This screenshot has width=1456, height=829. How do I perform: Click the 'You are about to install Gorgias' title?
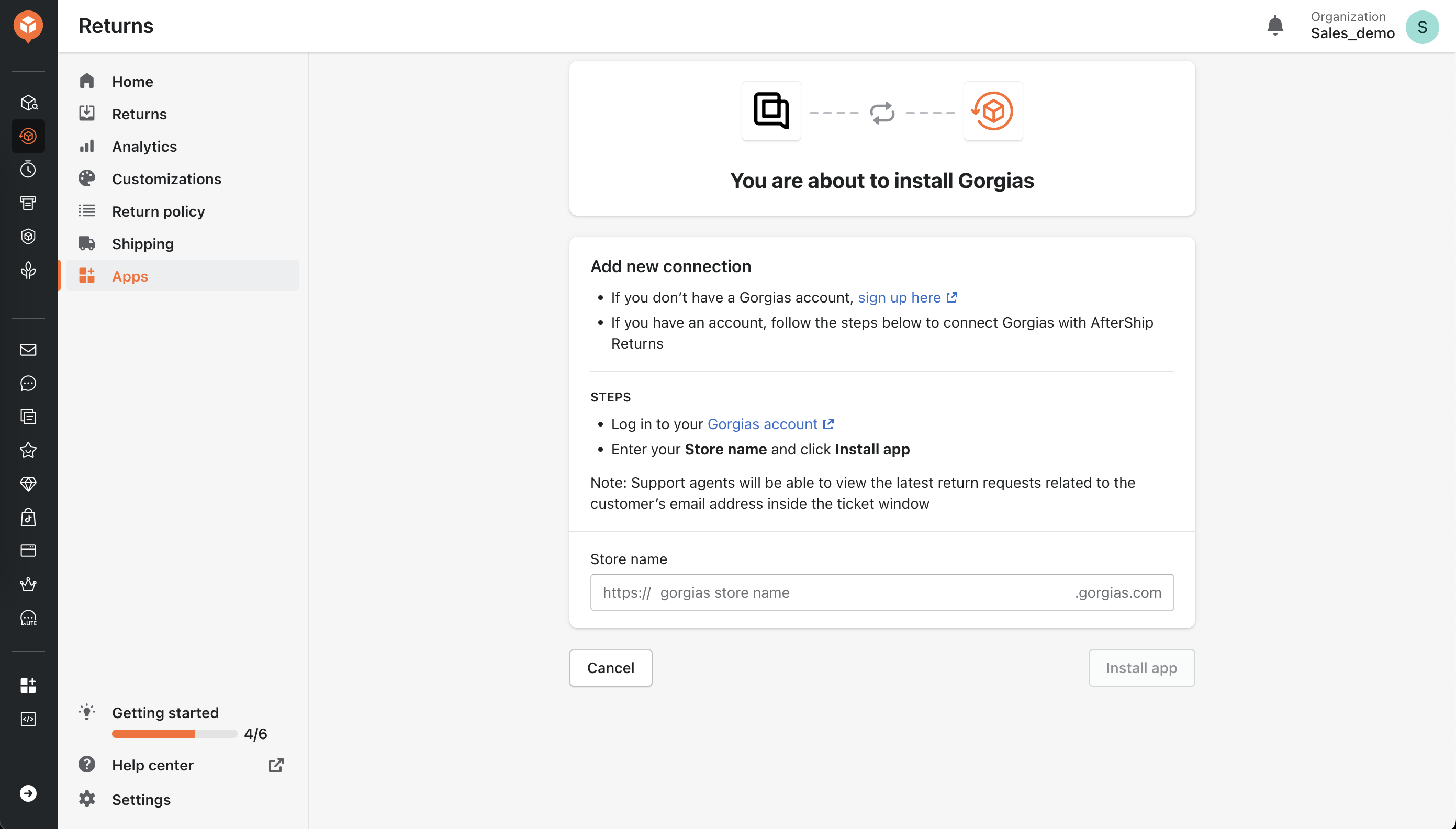click(x=882, y=181)
